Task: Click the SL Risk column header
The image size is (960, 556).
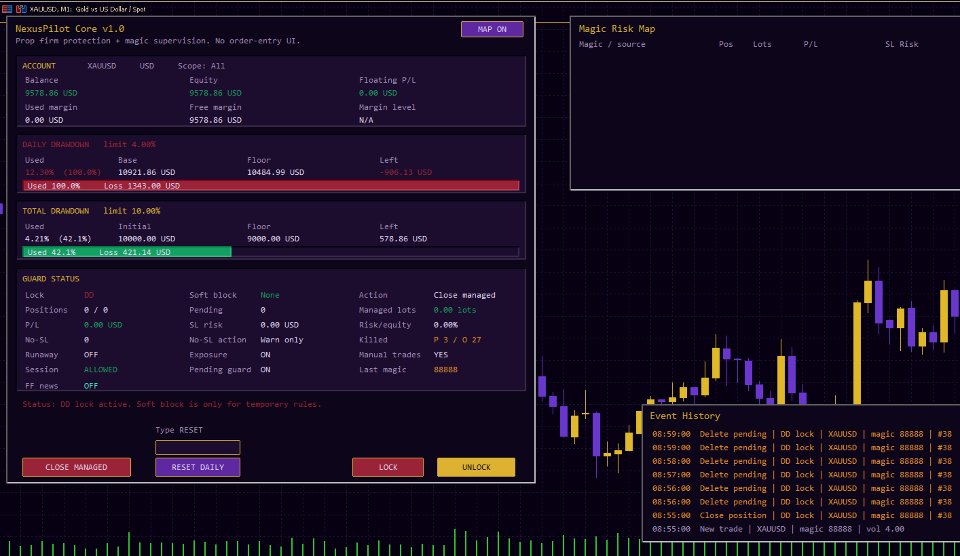Action: (x=902, y=44)
